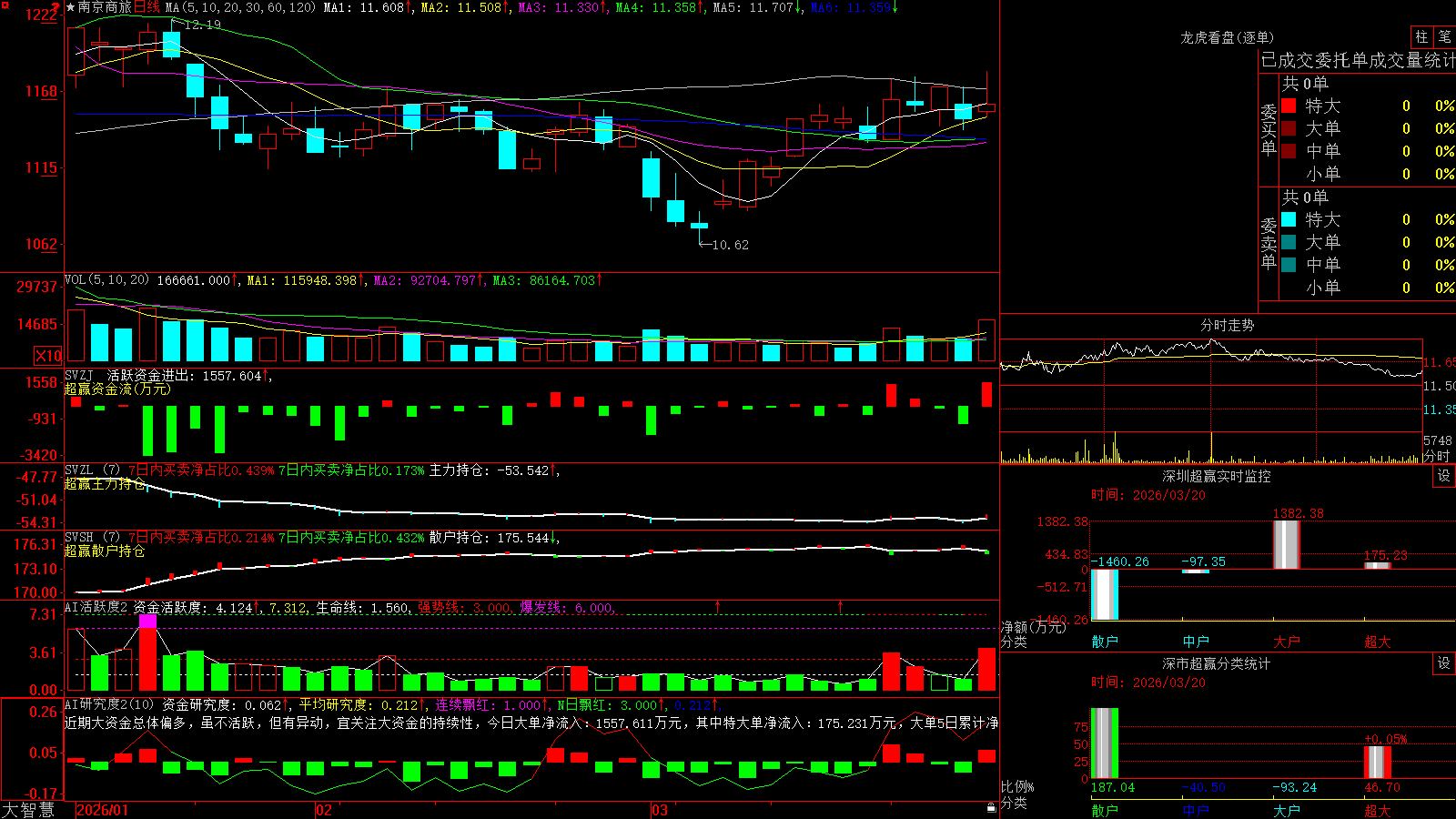This screenshot has width=1456, height=819.
Task: Click the red 特大 buy-order color swatch
Action: tap(1289, 106)
